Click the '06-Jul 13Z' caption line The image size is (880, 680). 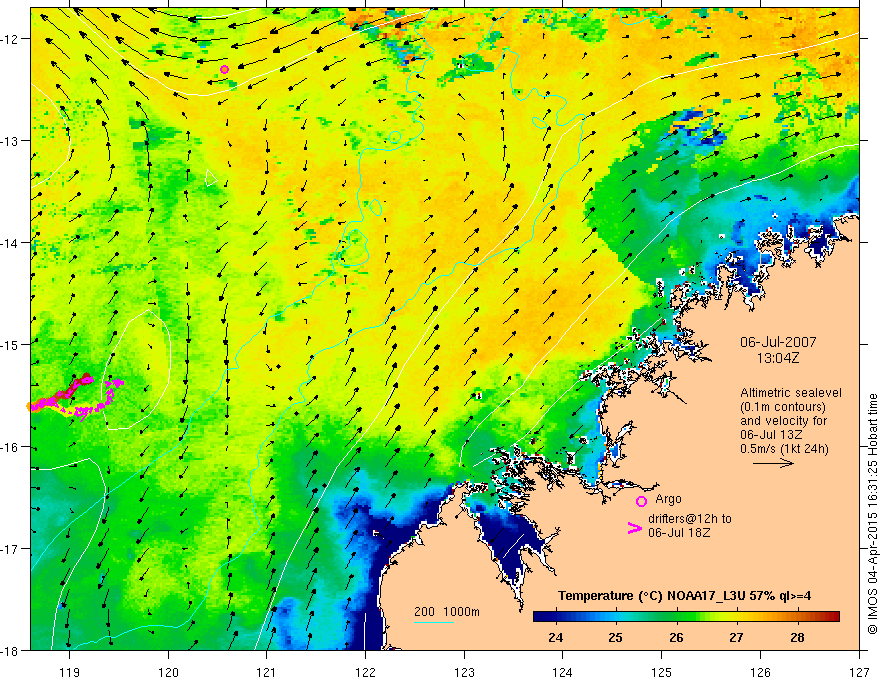(771, 435)
